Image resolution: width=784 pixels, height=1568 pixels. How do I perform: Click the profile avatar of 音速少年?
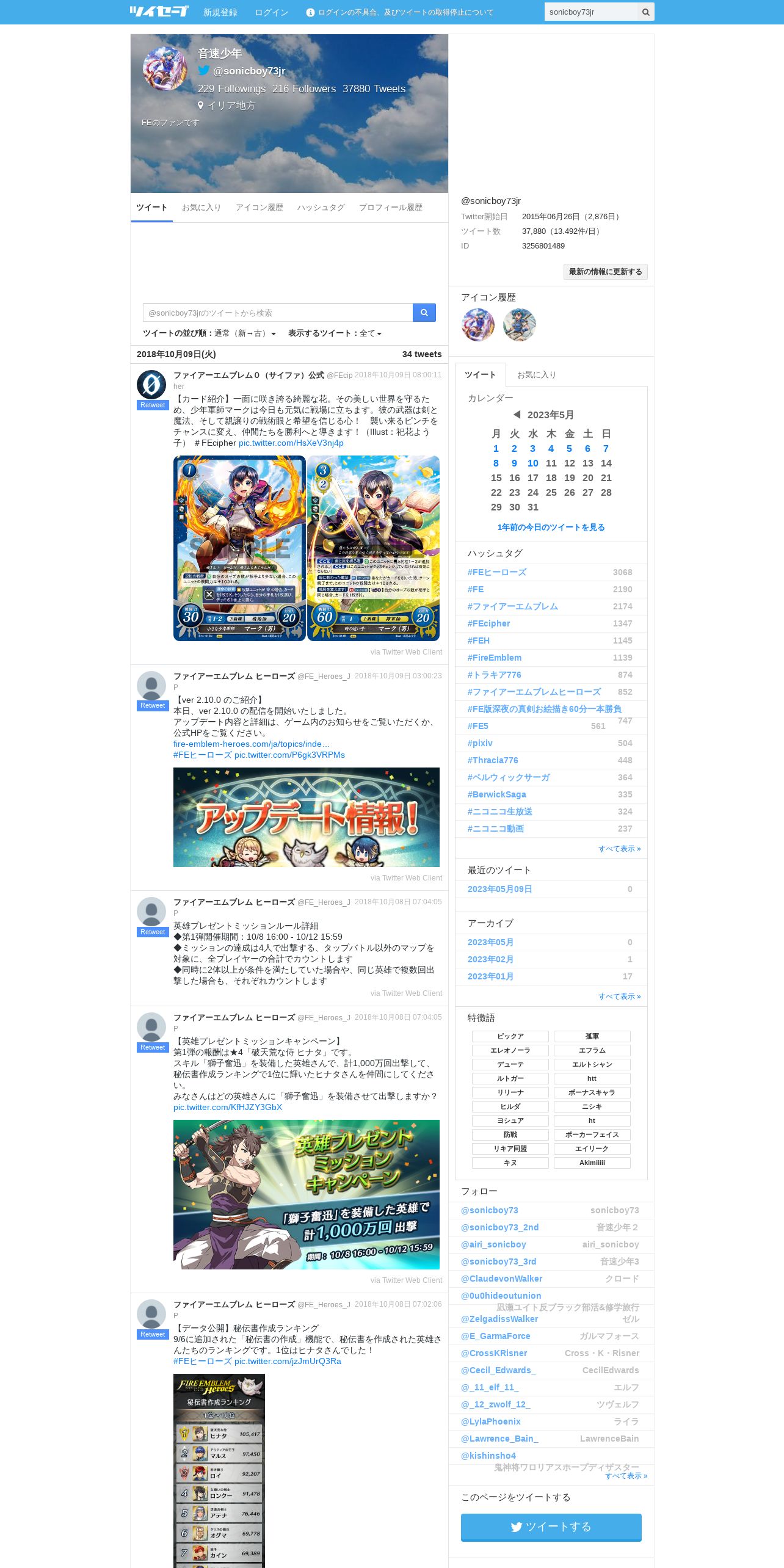click(x=165, y=68)
